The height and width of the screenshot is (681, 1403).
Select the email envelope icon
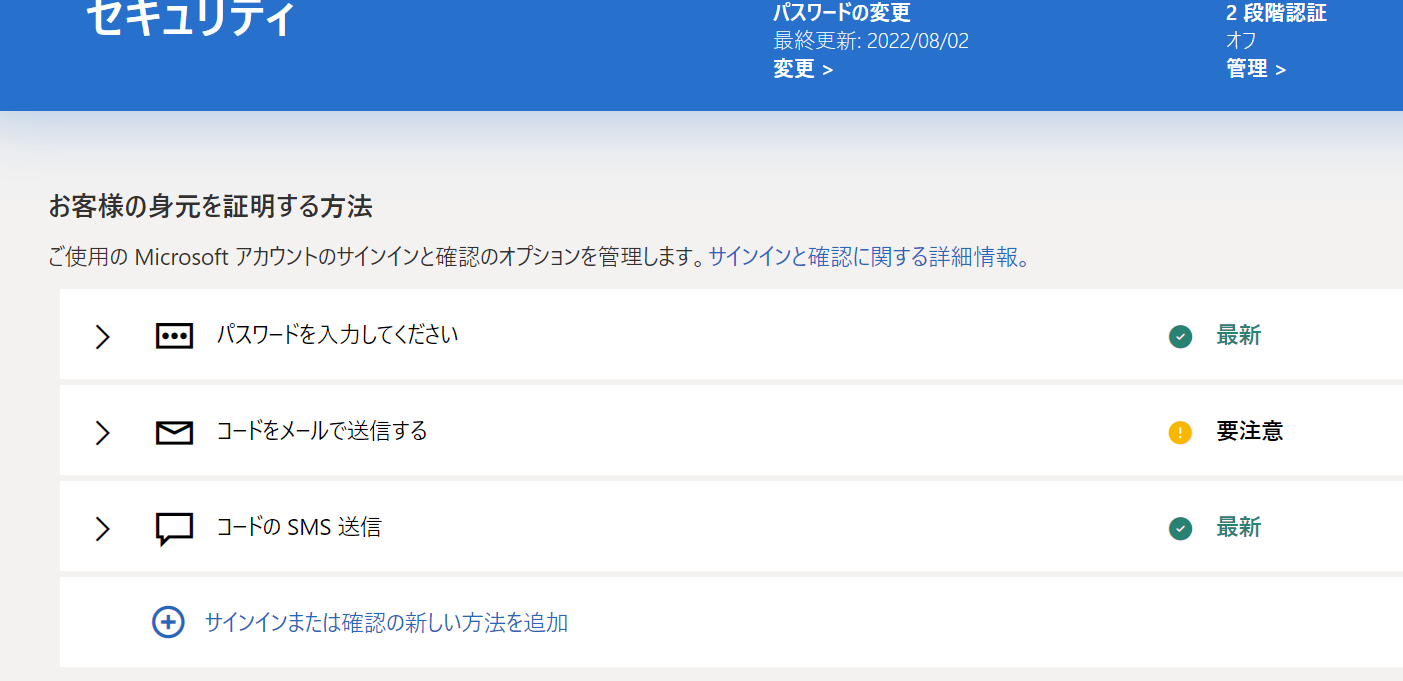(x=174, y=432)
